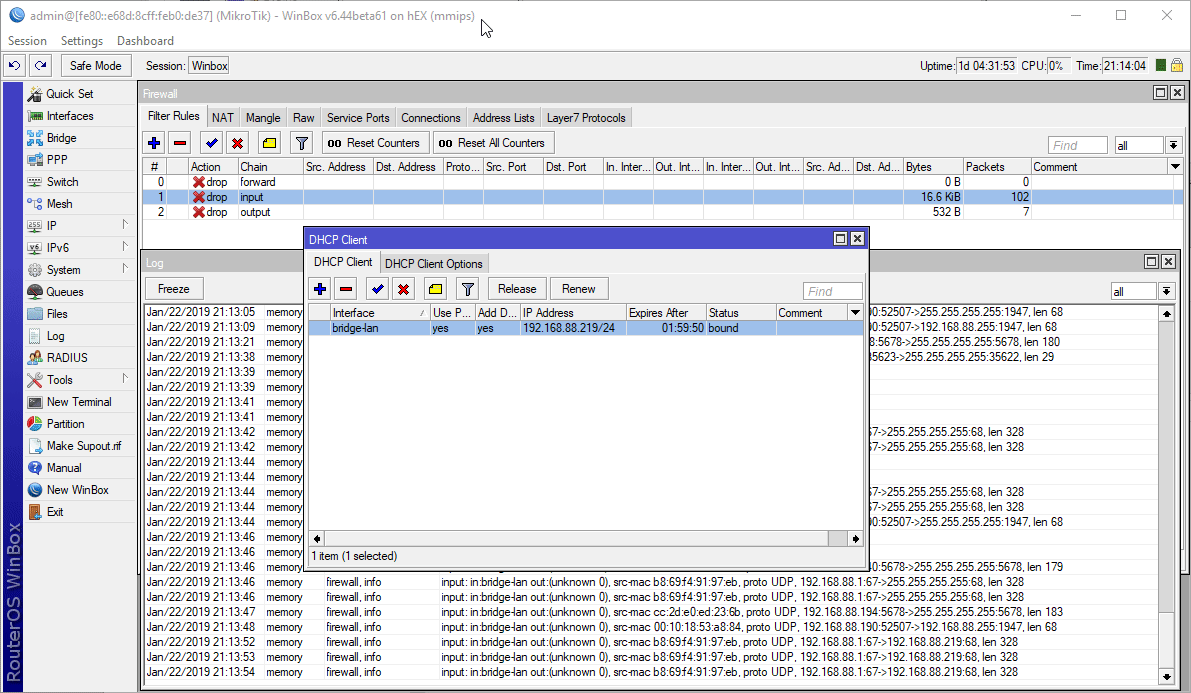Open Switch in sidebar

(62, 182)
